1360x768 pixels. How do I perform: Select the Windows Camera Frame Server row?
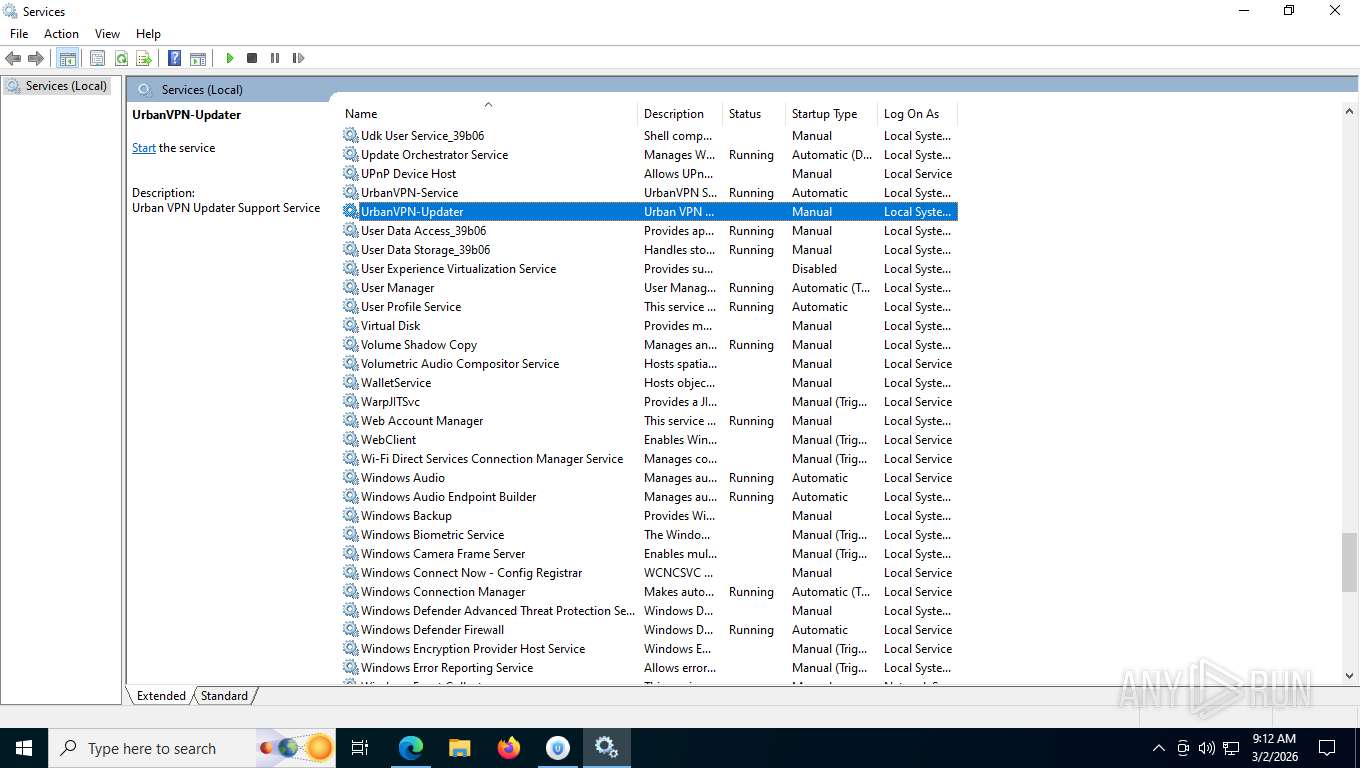coord(649,554)
